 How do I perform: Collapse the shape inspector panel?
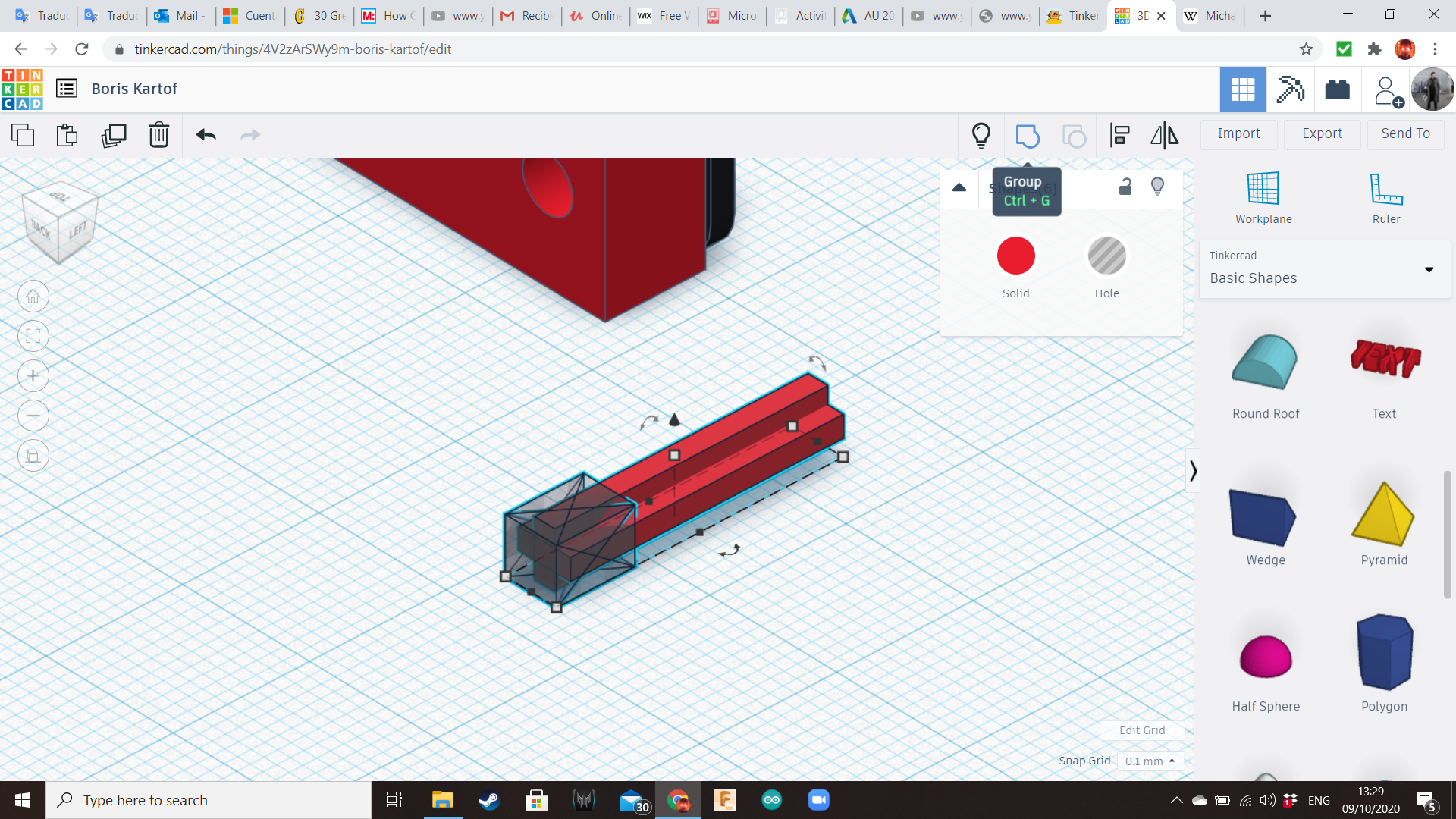(x=959, y=187)
